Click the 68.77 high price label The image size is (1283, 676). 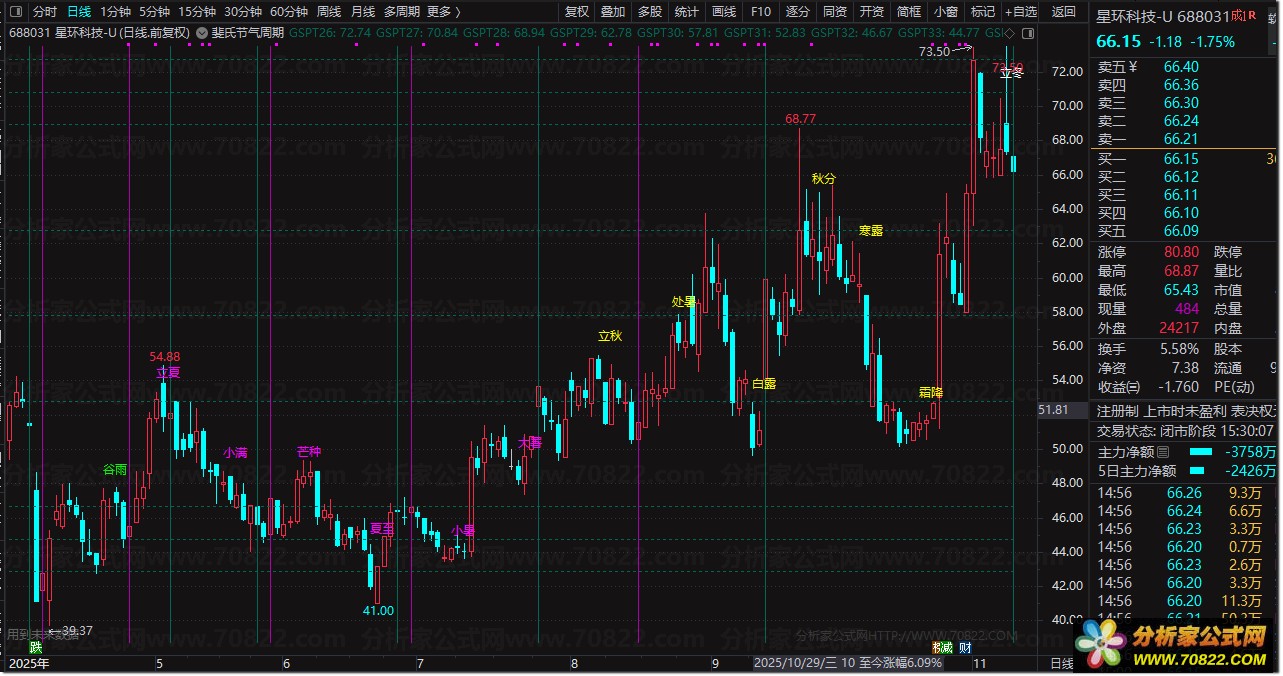[800, 119]
